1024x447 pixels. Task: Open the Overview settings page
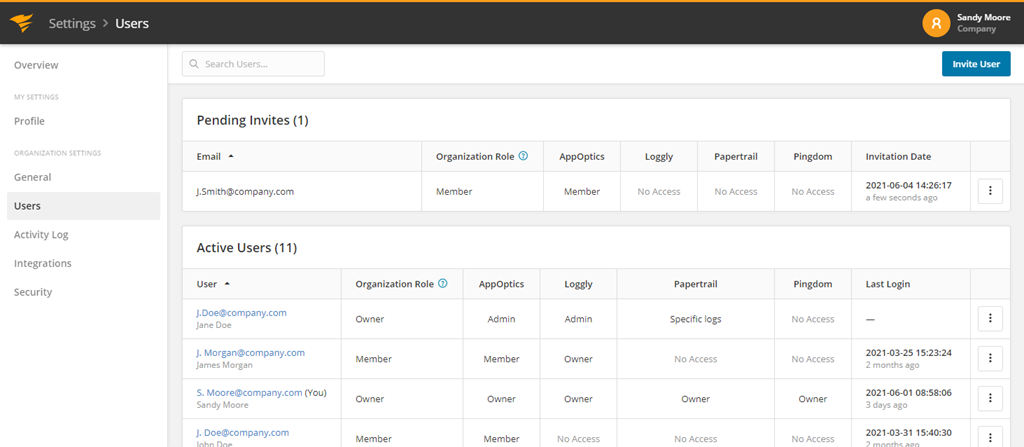[36, 65]
